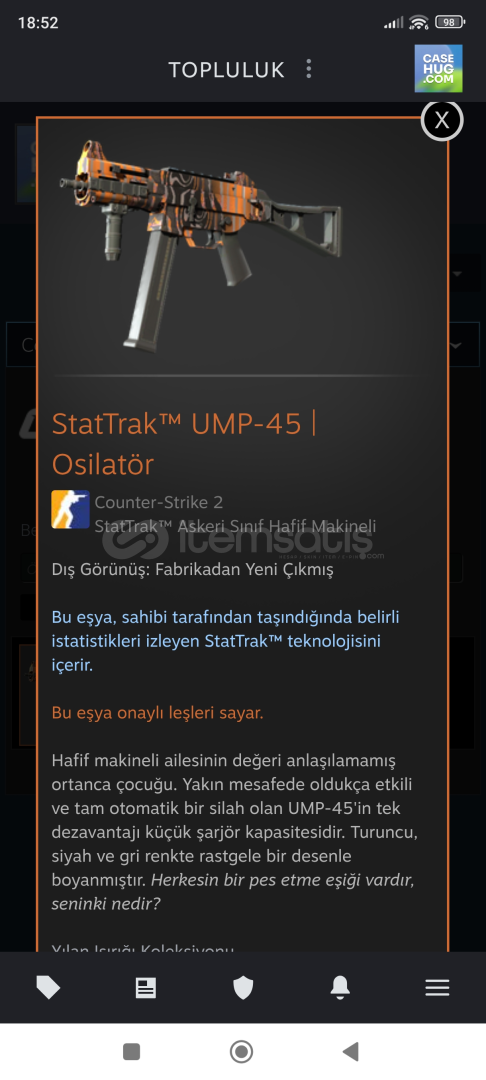Tap the orange 'Bu eşya onaylı leşleri sayar' text
The width and height of the screenshot is (486, 1080).
pos(158,713)
